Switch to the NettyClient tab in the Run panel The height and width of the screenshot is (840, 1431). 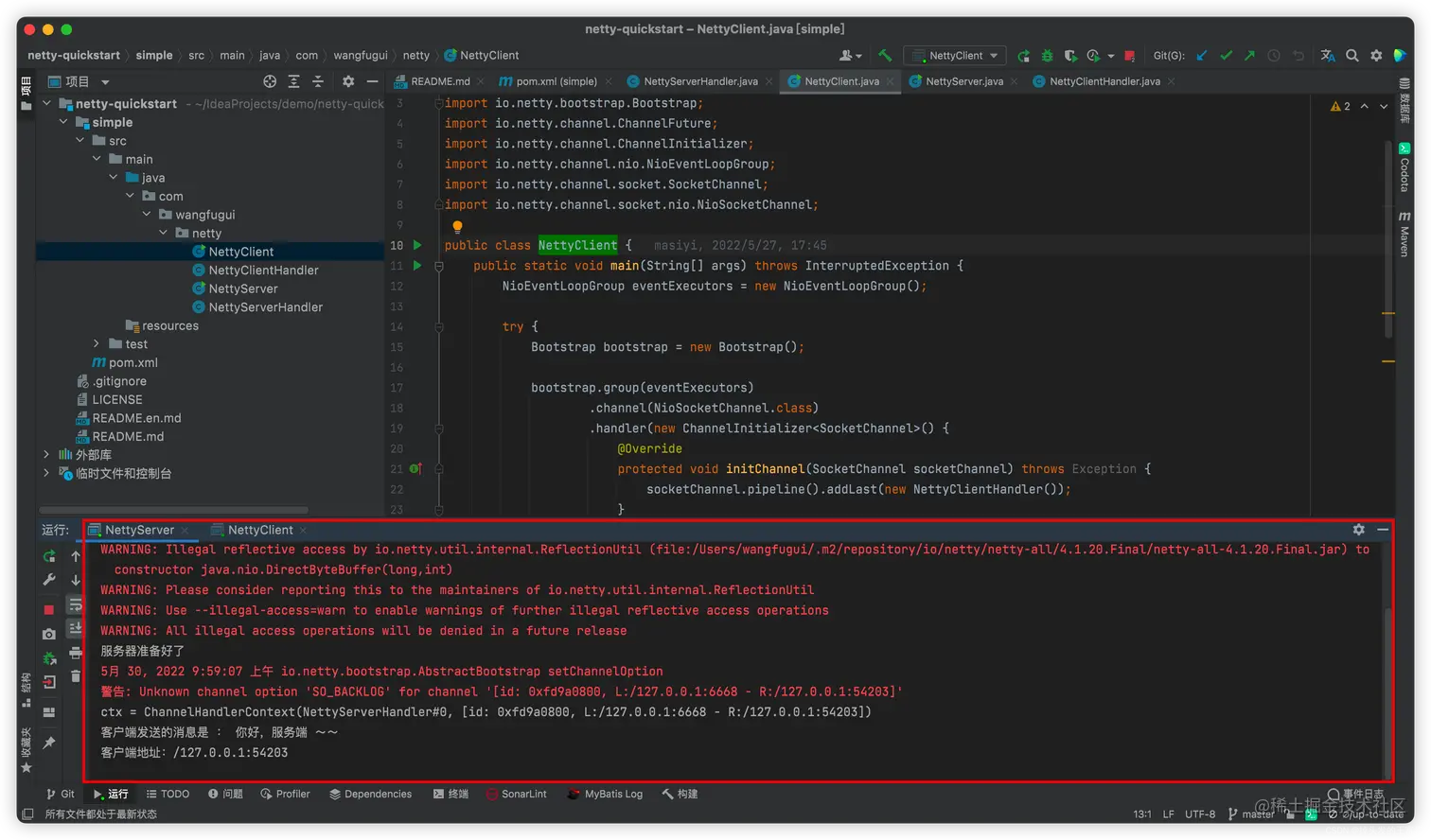pyautogui.click(x=259, y=530)
